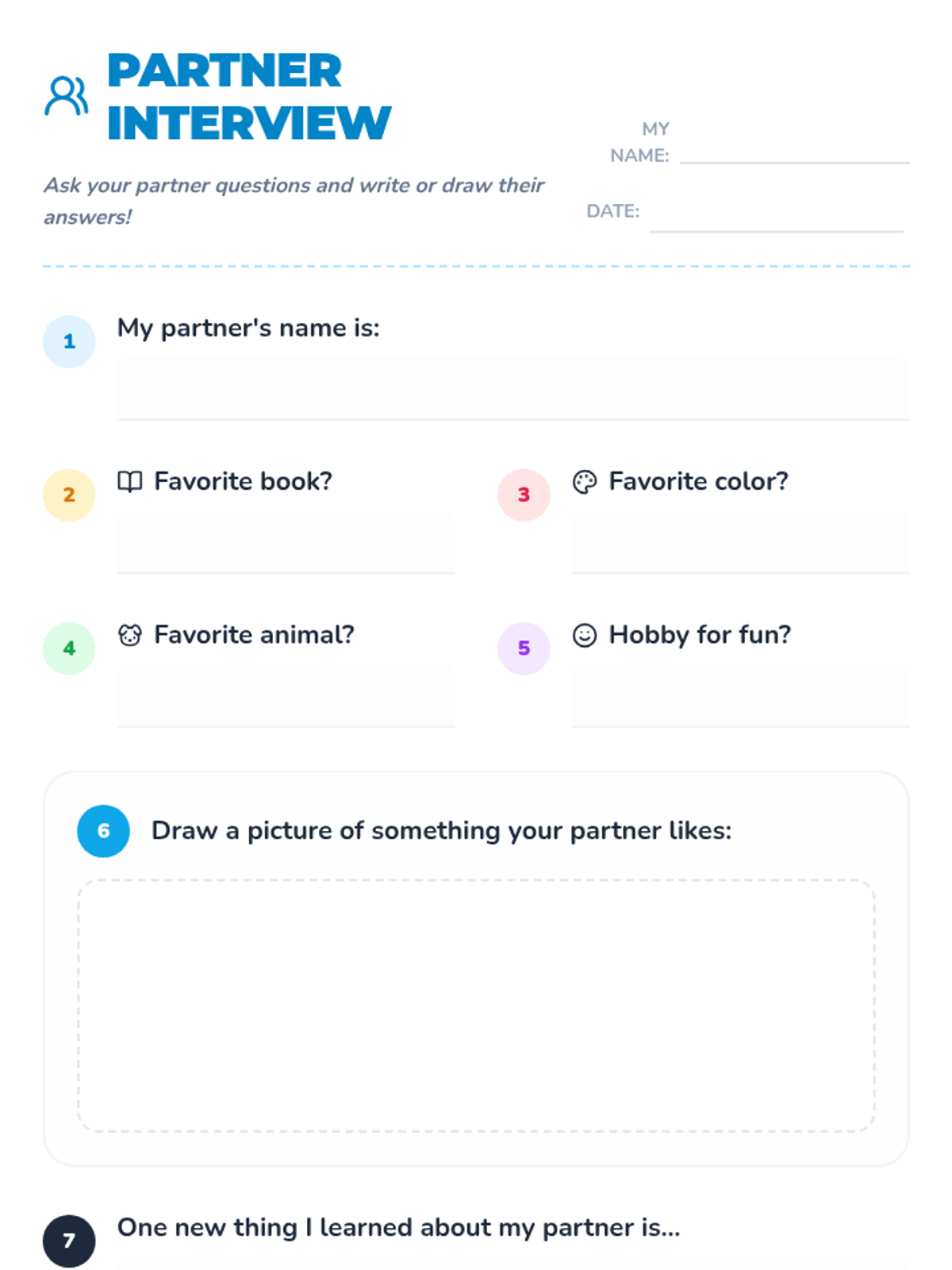Click the dark number 7 badge
The width and height of the screenshot is (952, 1270).
[x=69, y=1241]
